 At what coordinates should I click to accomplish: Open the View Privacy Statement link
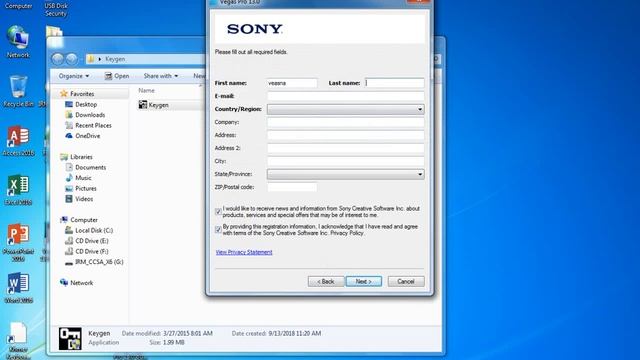click(244, 252)
